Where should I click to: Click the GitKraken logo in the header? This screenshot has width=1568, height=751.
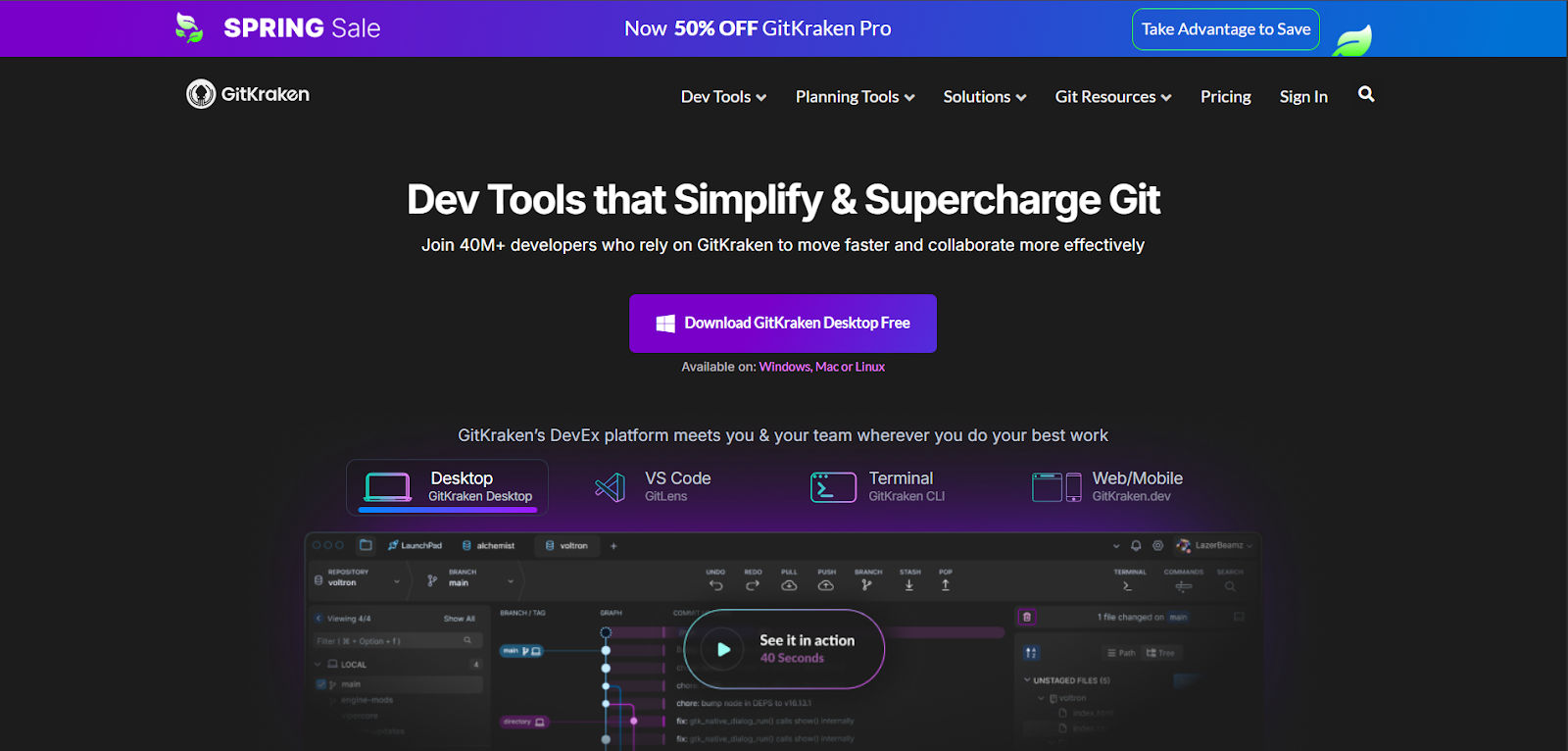point(248,94)
